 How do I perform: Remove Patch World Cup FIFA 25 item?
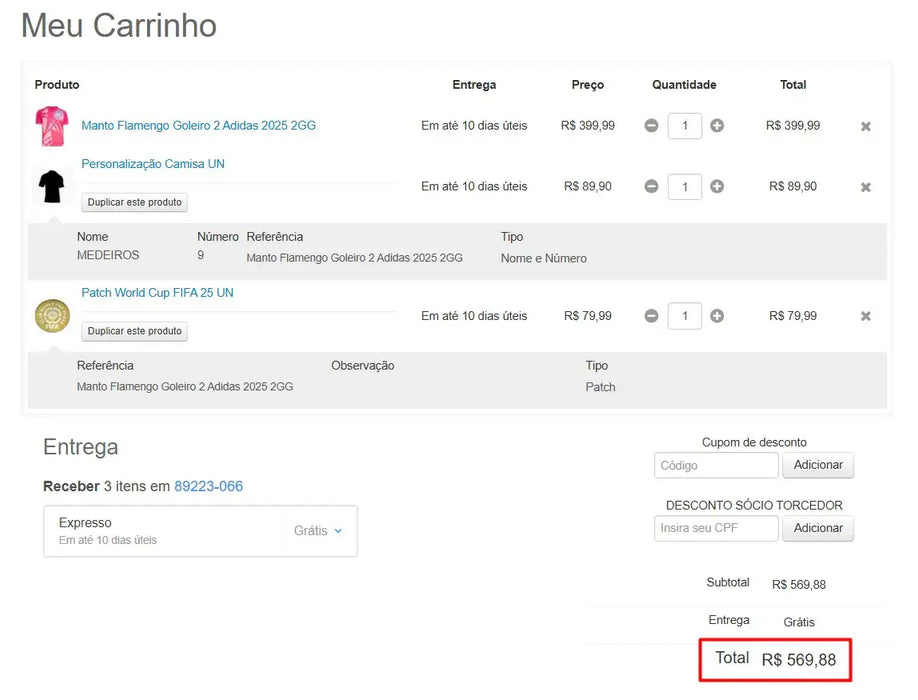coord(865,315)
